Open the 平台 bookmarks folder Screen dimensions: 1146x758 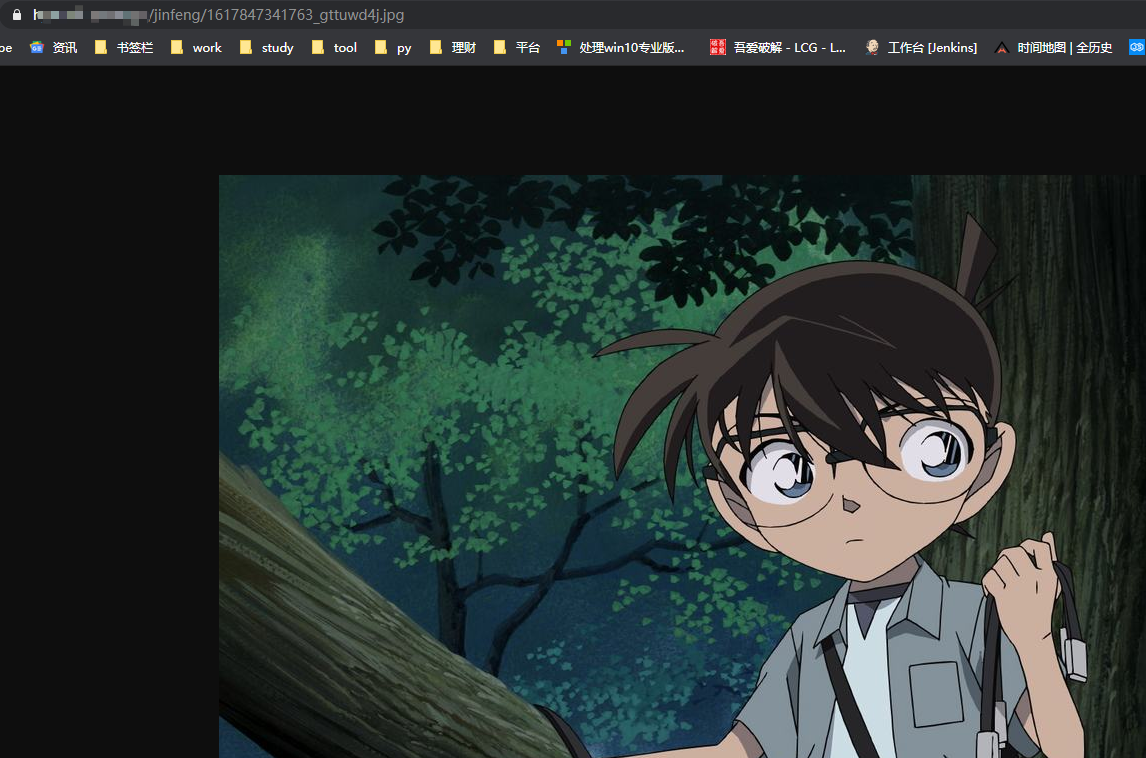click(x=518, y=47)
